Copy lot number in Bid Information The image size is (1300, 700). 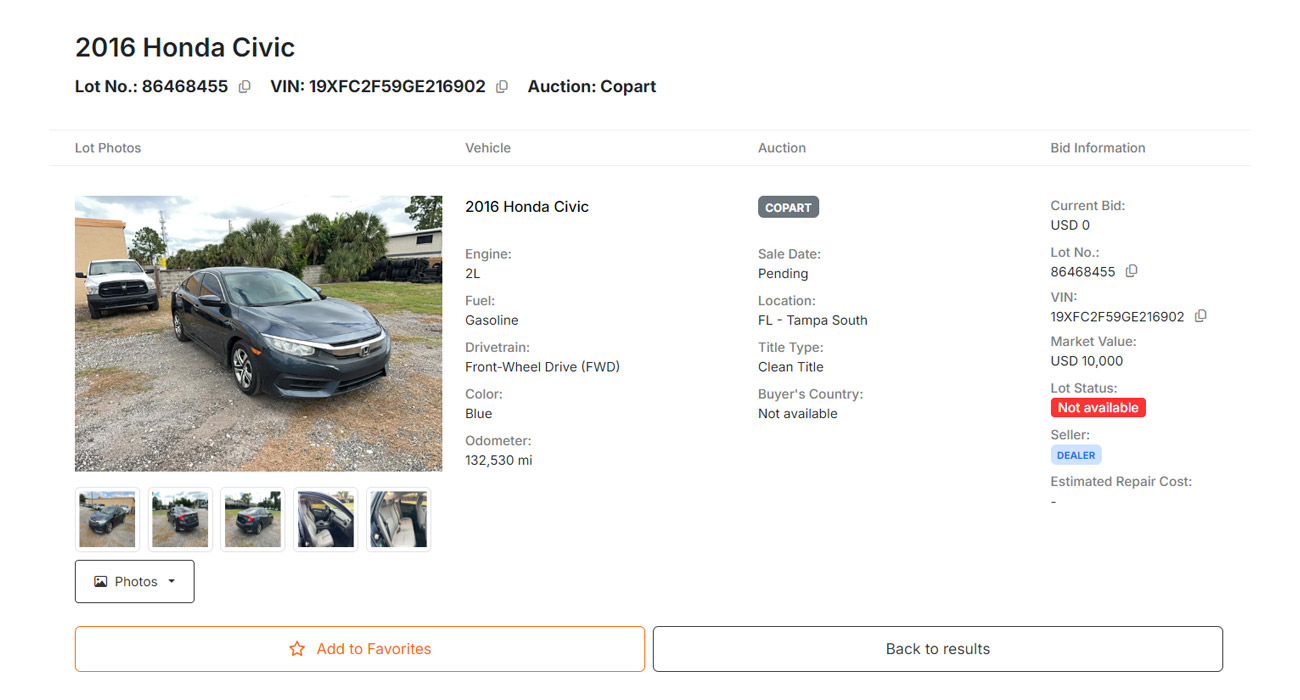(x=1131, y=271)
